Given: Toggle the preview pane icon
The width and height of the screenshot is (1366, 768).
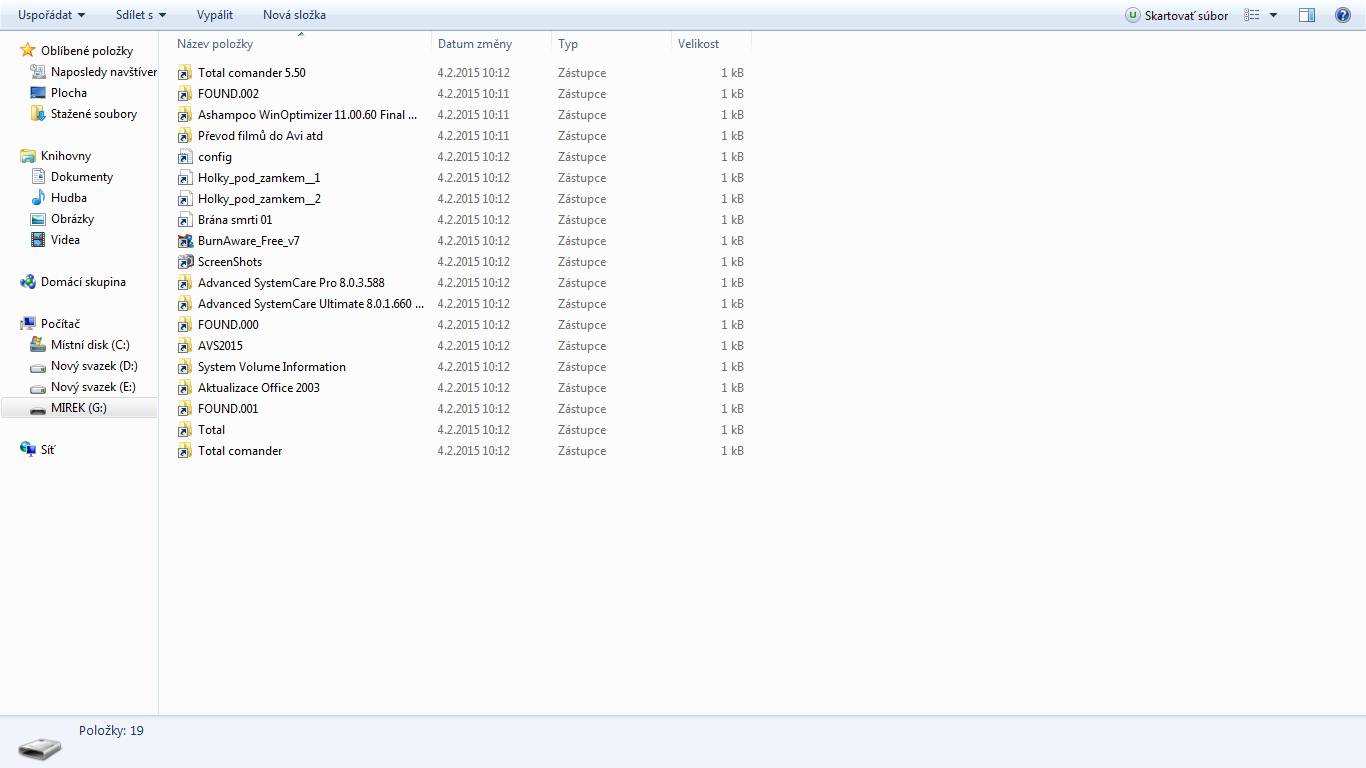Looking at the screenshot, I should (x=1307, y=15).
